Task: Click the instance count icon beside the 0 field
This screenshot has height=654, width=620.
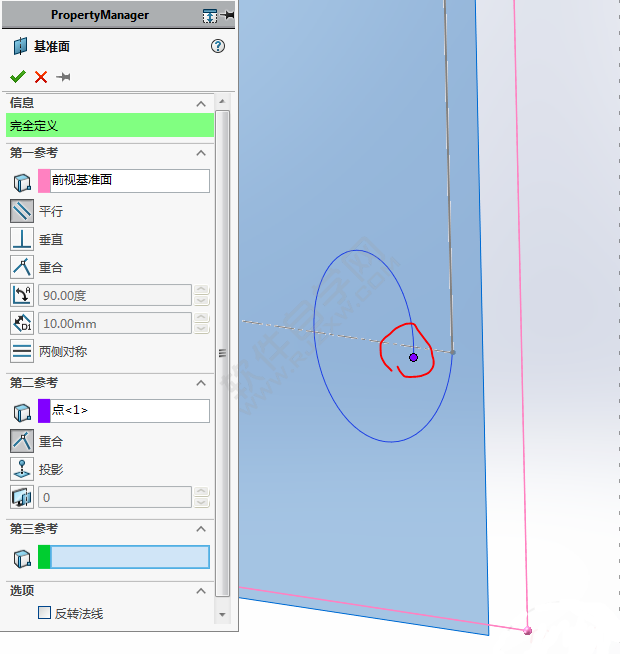Action: (22, 497)
